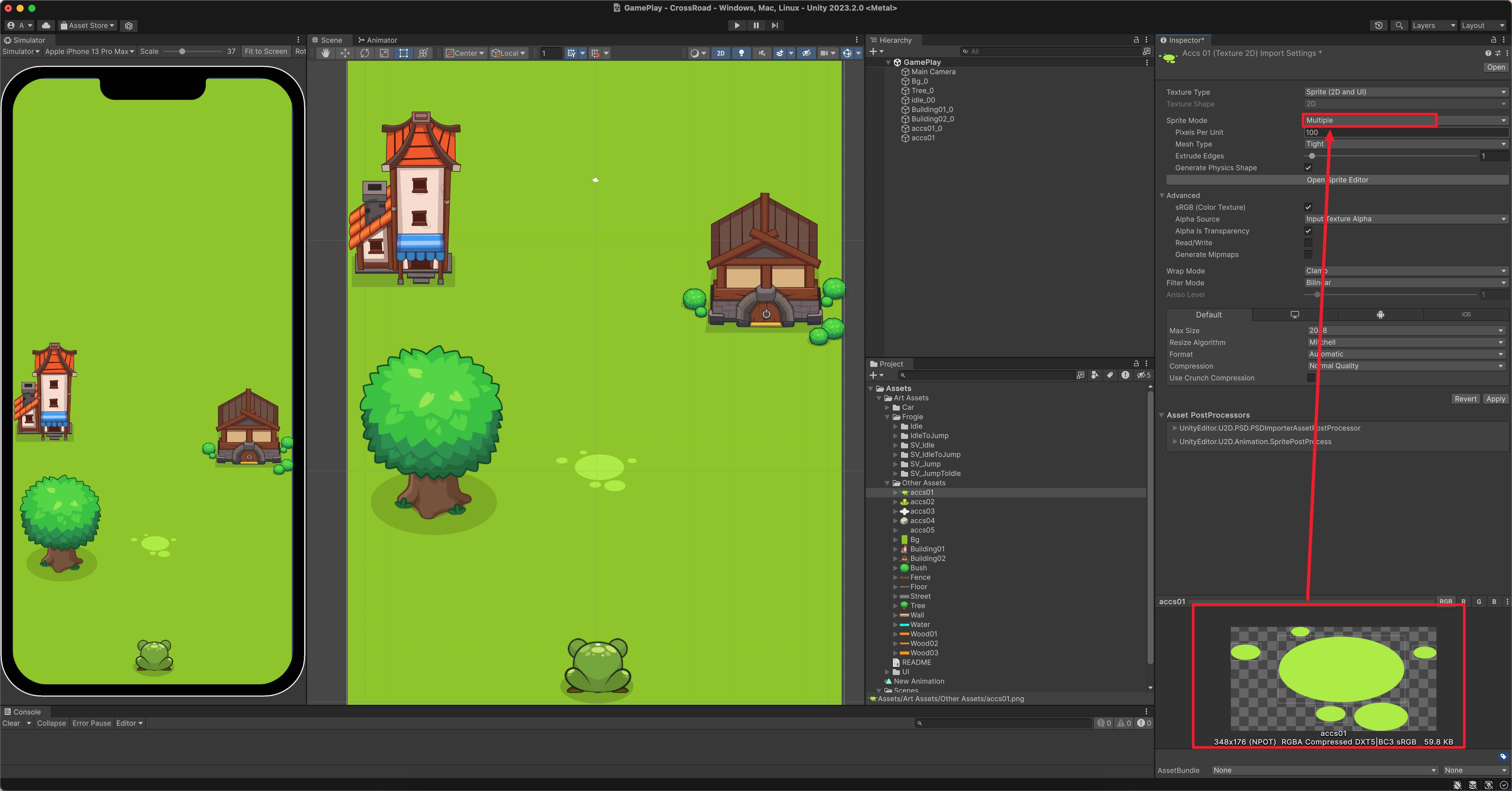Viewport: 1512px width, 791px height.
Task: Click the cloud services icon in top toolbar
Action: point(46,25)
